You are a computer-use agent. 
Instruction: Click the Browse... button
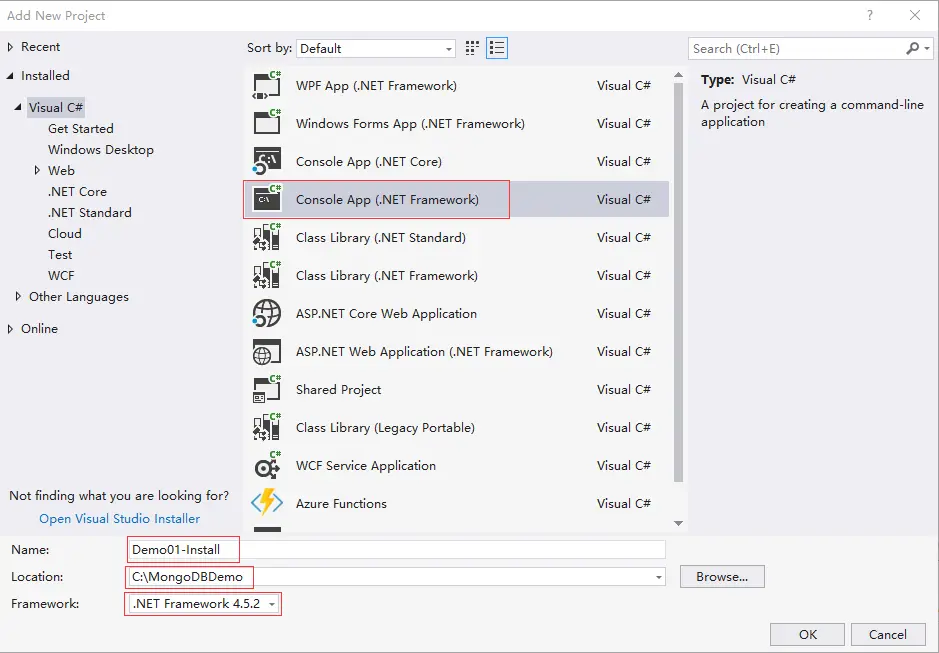[x=722, y=577]
